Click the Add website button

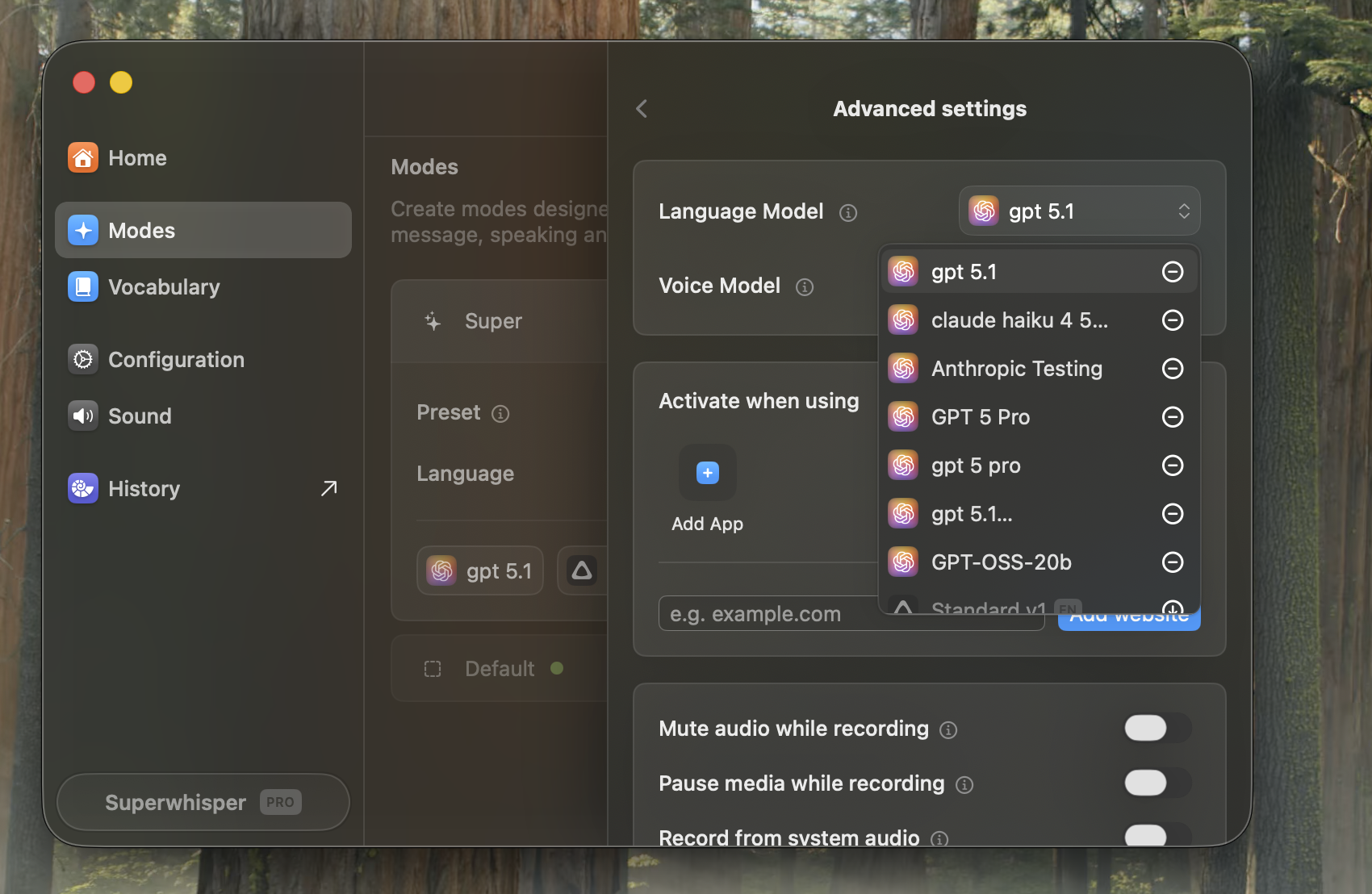[x=1128, y=615]
